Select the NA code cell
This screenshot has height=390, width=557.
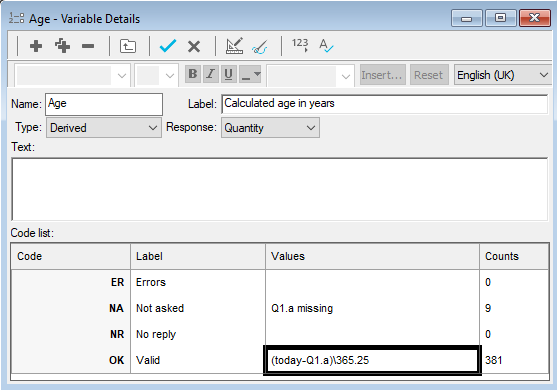tap(71, 308)
